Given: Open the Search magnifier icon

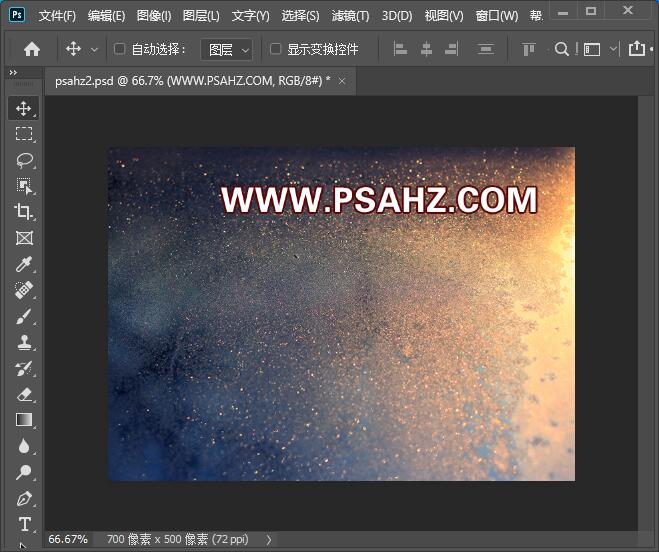Looking at the screenshot, I should [561, 49].
